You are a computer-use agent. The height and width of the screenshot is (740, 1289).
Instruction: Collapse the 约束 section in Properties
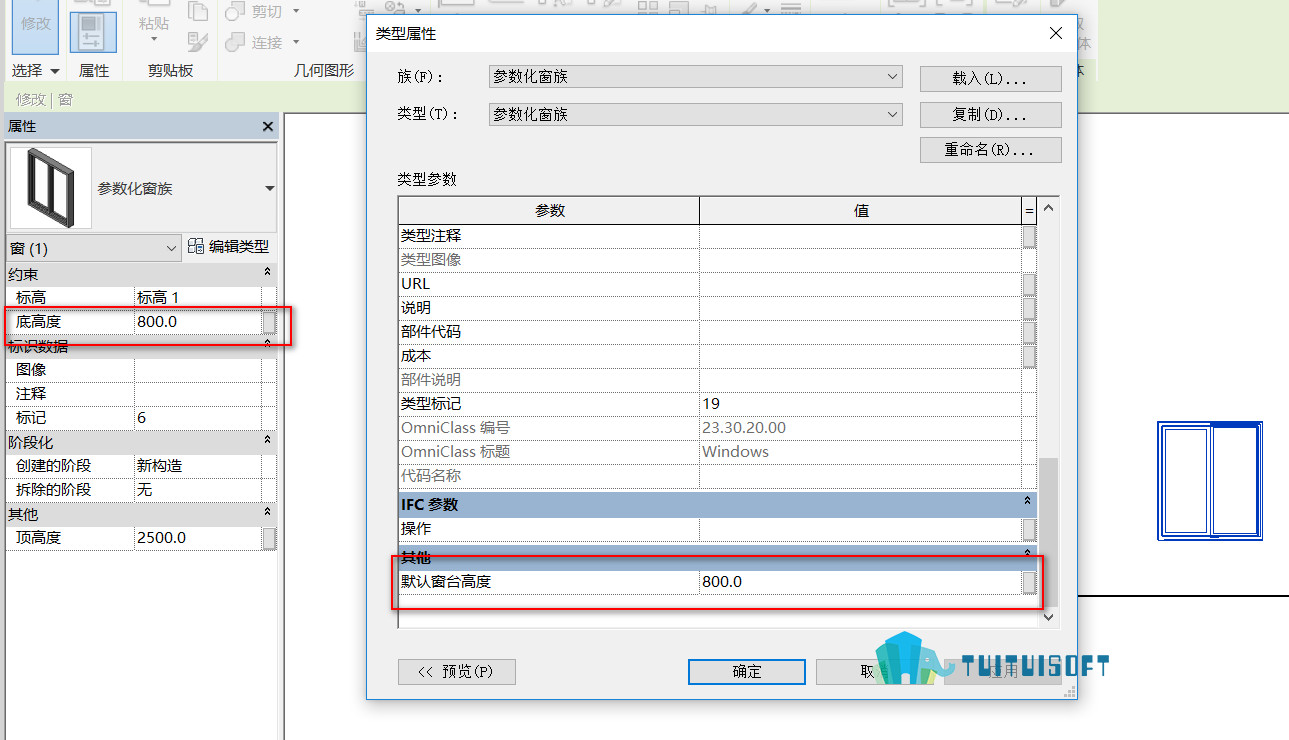[x=267, y=273]
